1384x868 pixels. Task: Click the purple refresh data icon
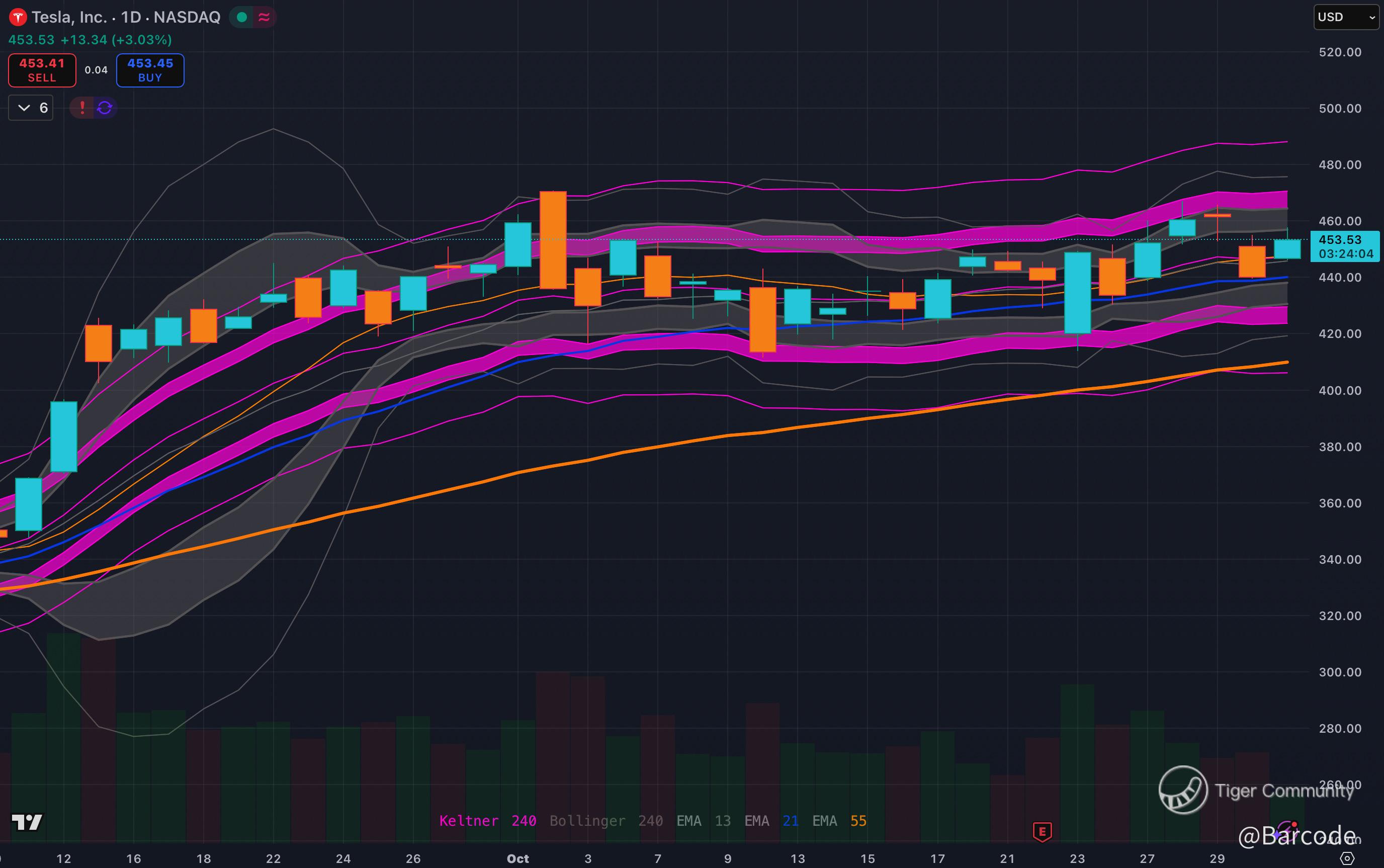pyautogui.click(x=105, y=108)
